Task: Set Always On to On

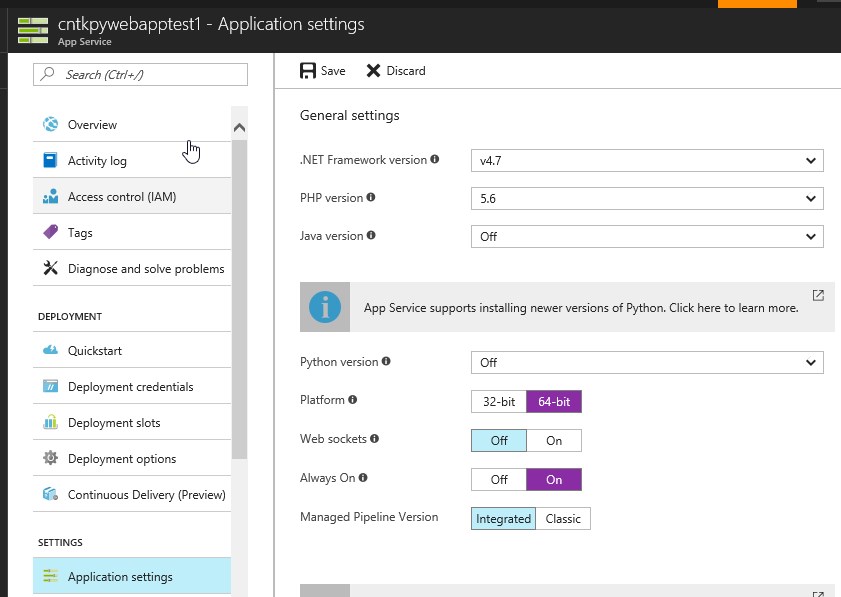Action: pos(554,480)
